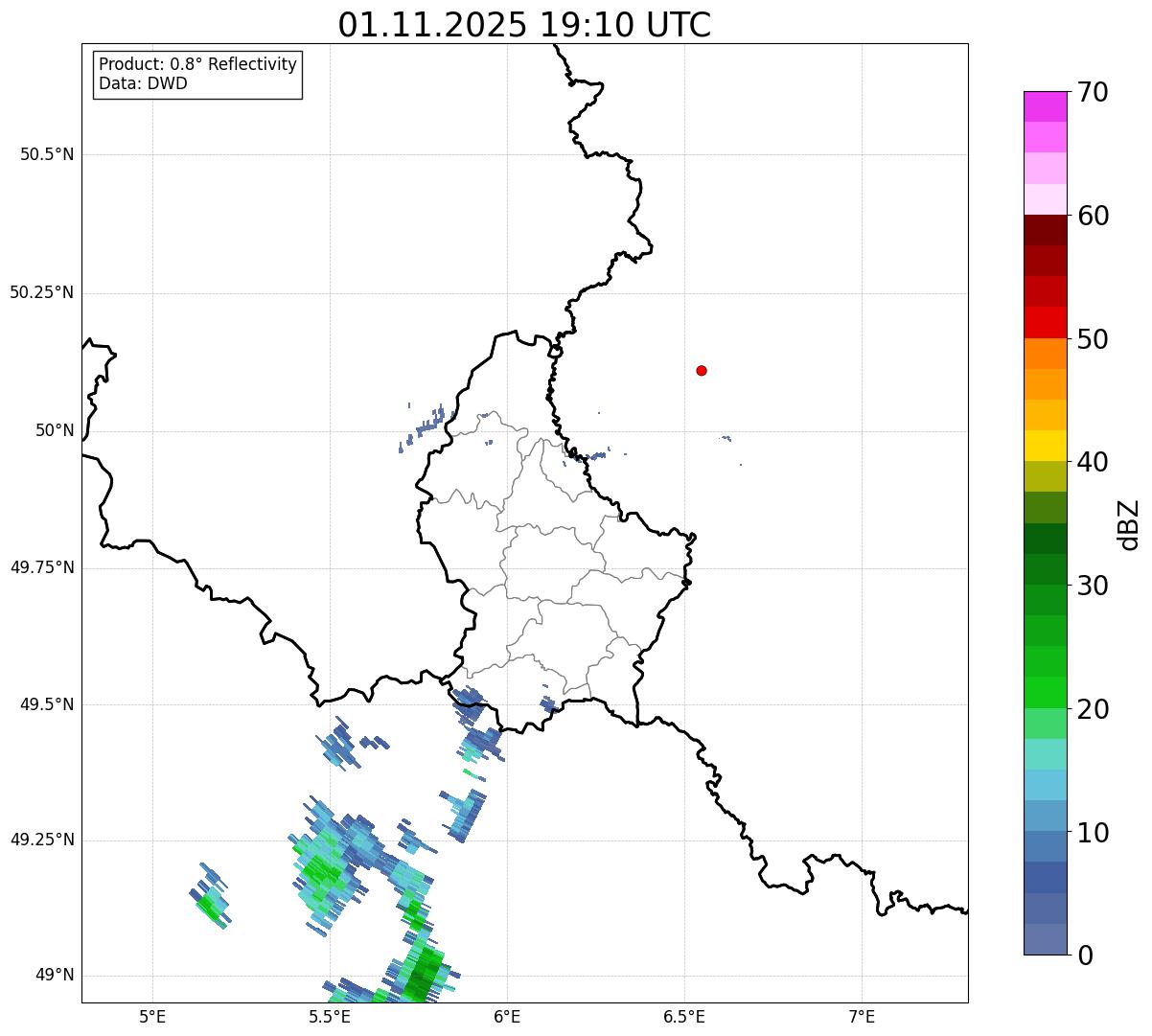Screen dimensions: 1152x1036
Task: Click the bright green colorbar segment above 20
Action: point(1045,693)
